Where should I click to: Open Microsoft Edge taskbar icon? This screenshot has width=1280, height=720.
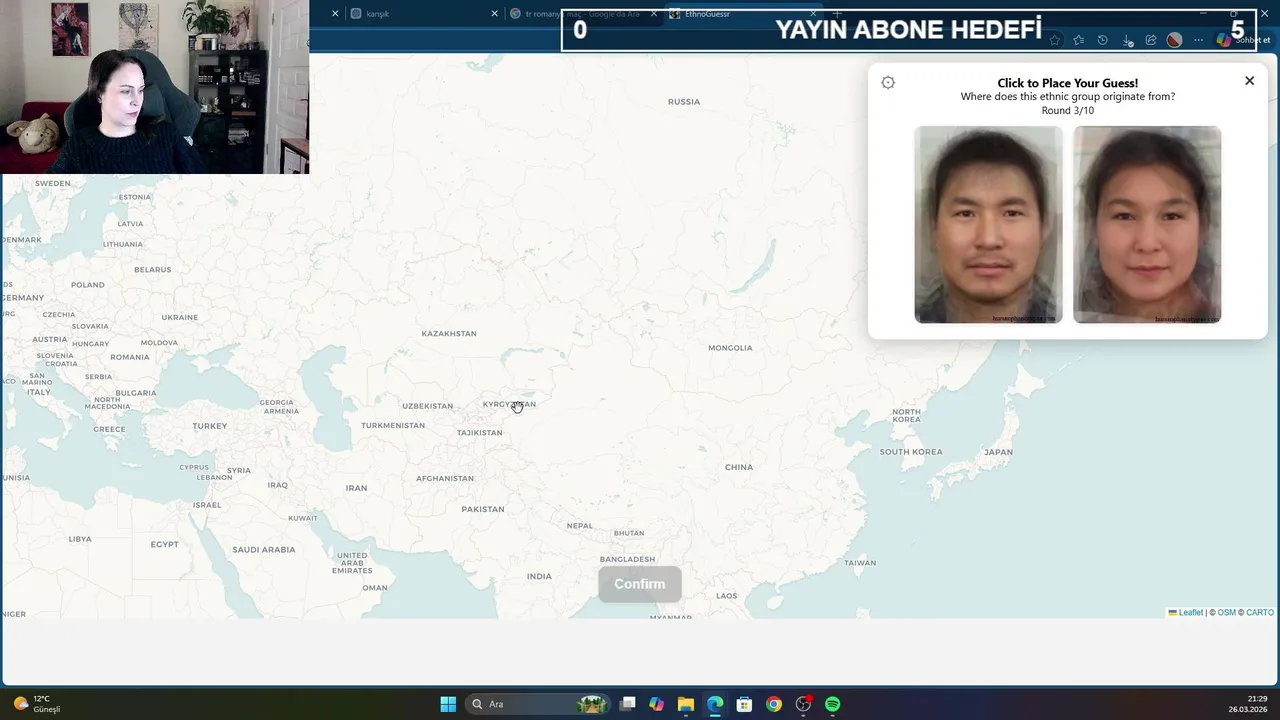(715, 704)
